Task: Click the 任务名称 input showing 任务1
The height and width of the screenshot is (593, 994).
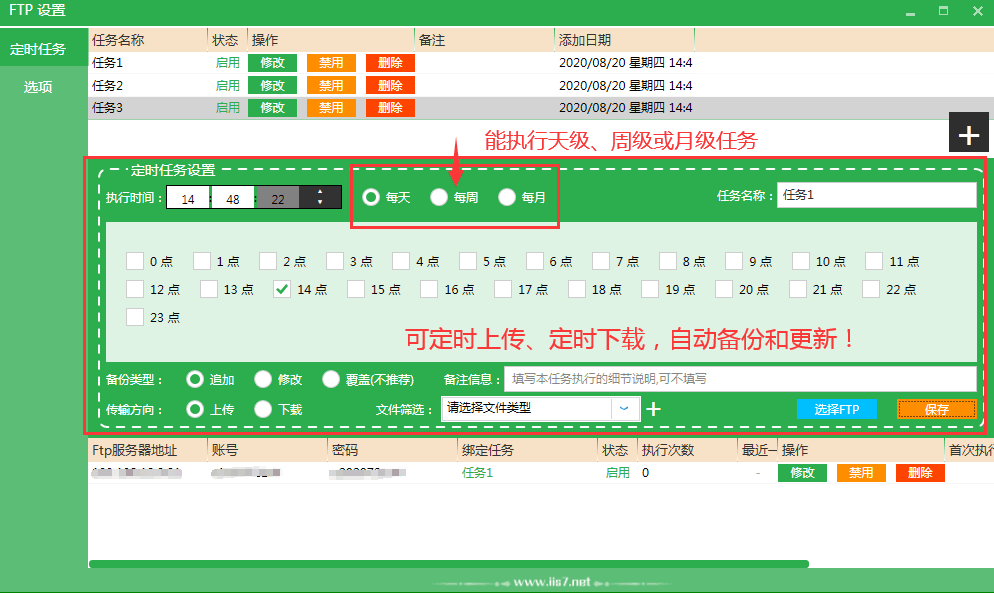Action: point(877,194)
